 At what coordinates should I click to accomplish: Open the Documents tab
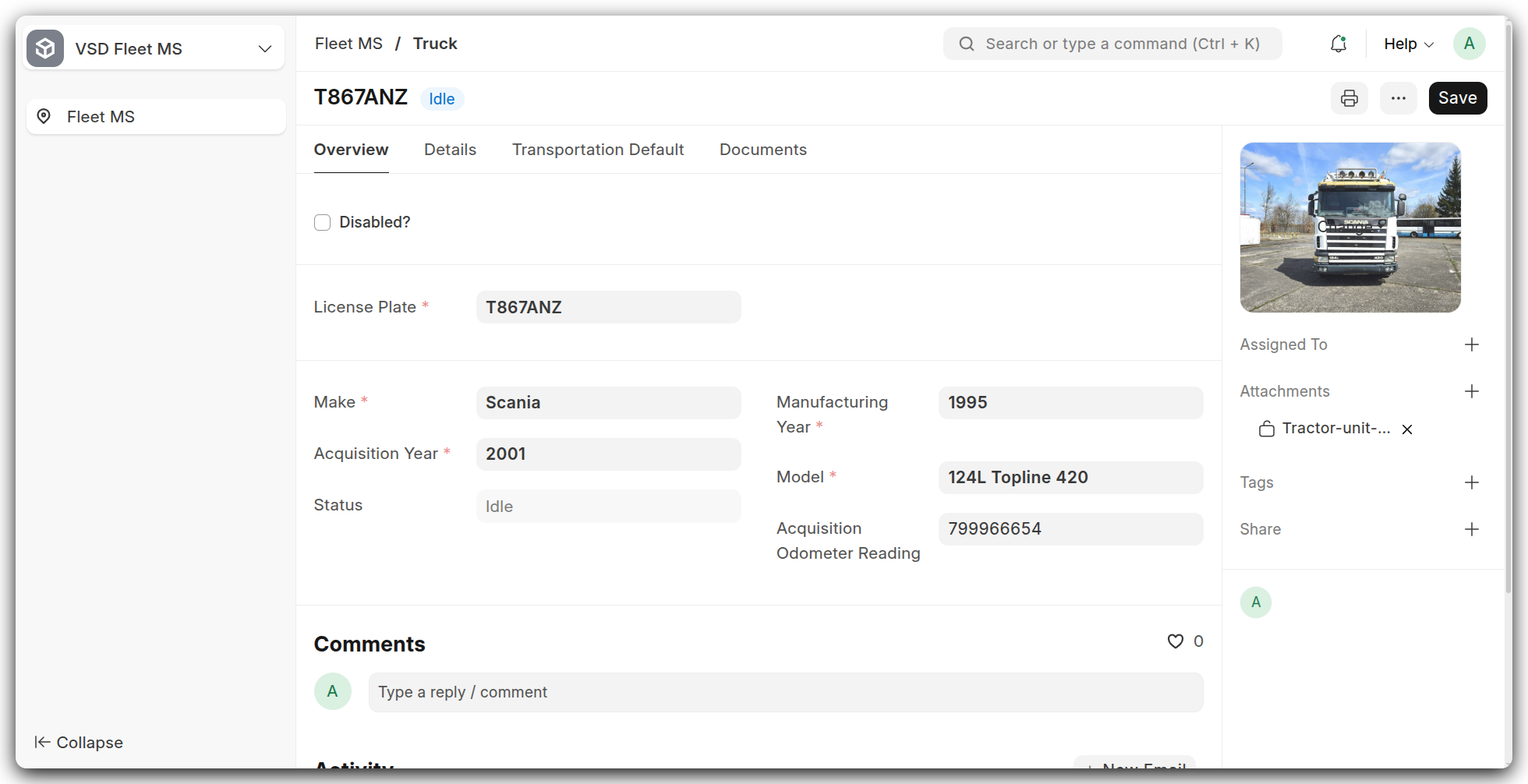click(x=763, y=150)
